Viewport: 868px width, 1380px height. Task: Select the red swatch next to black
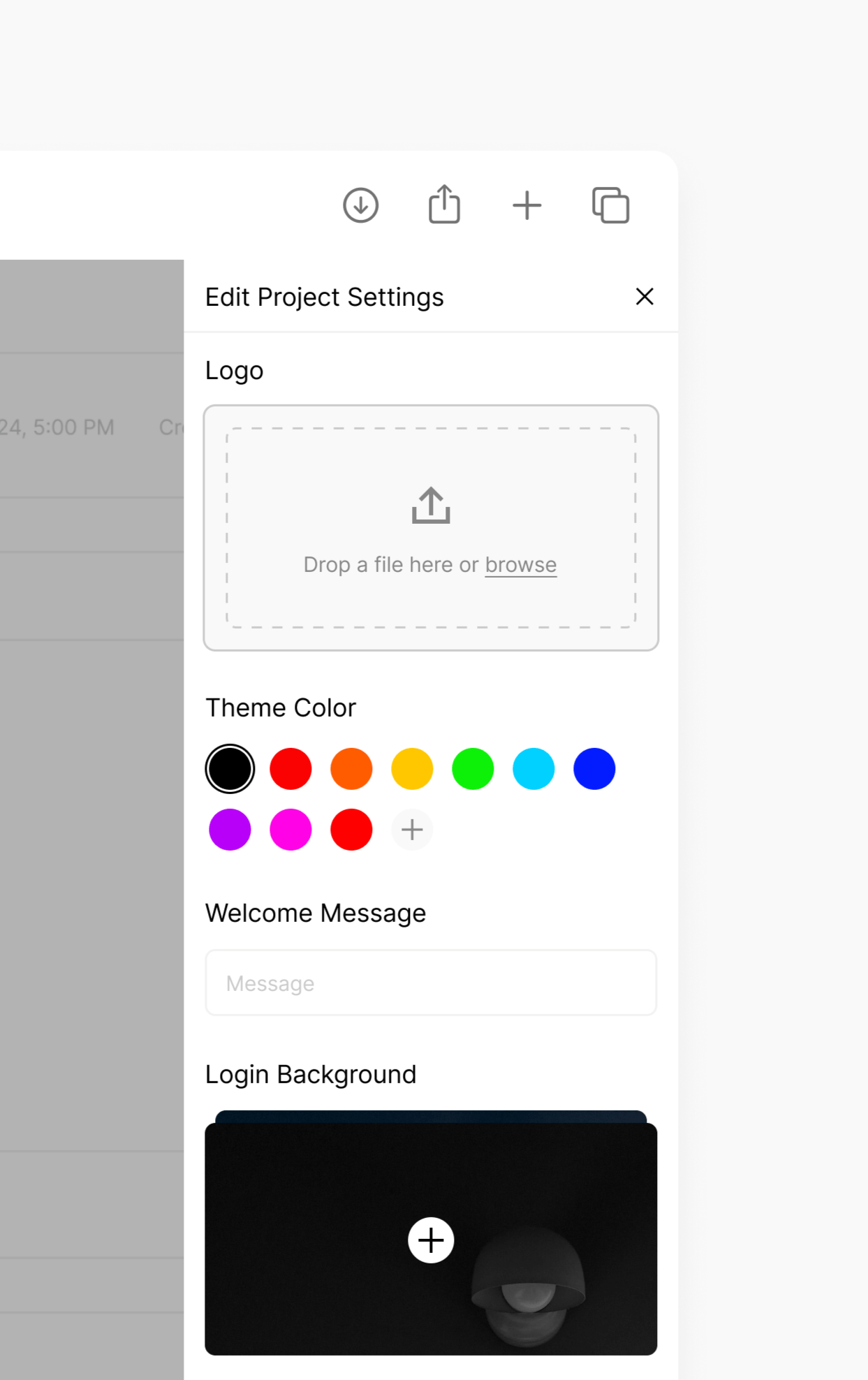point(290,769)
